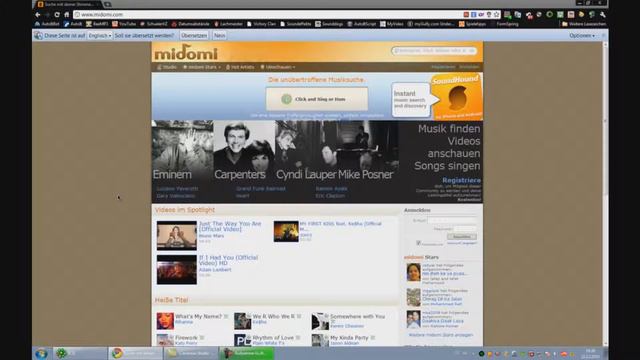Click the Rihanna artist link

(184, 322)
